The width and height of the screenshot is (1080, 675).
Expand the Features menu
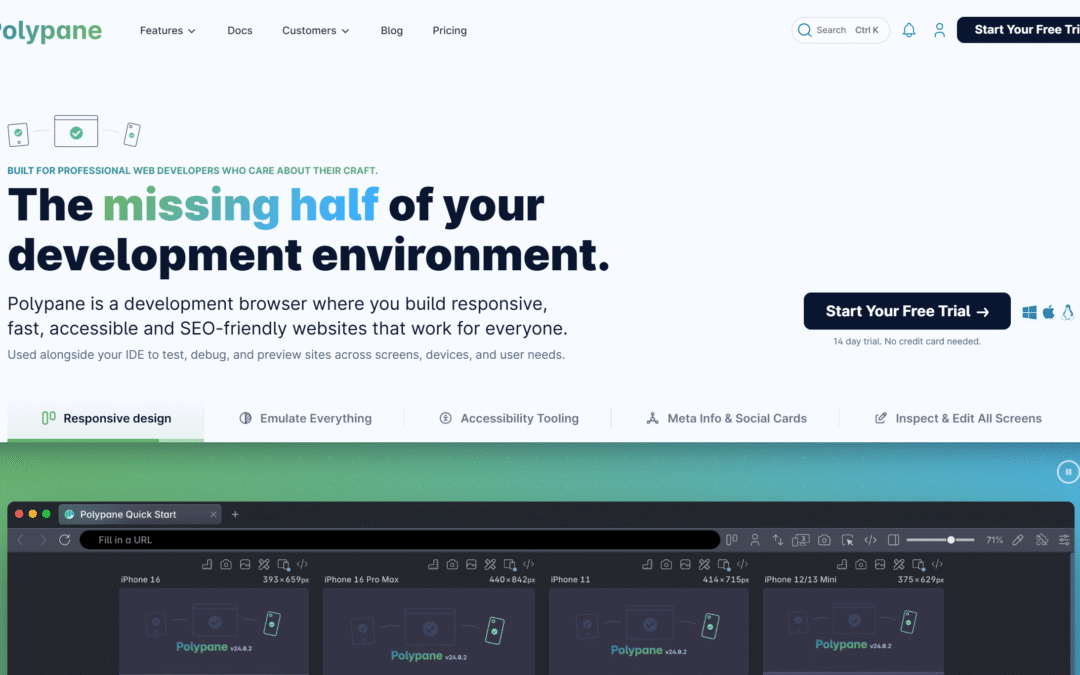click(167, 30)
